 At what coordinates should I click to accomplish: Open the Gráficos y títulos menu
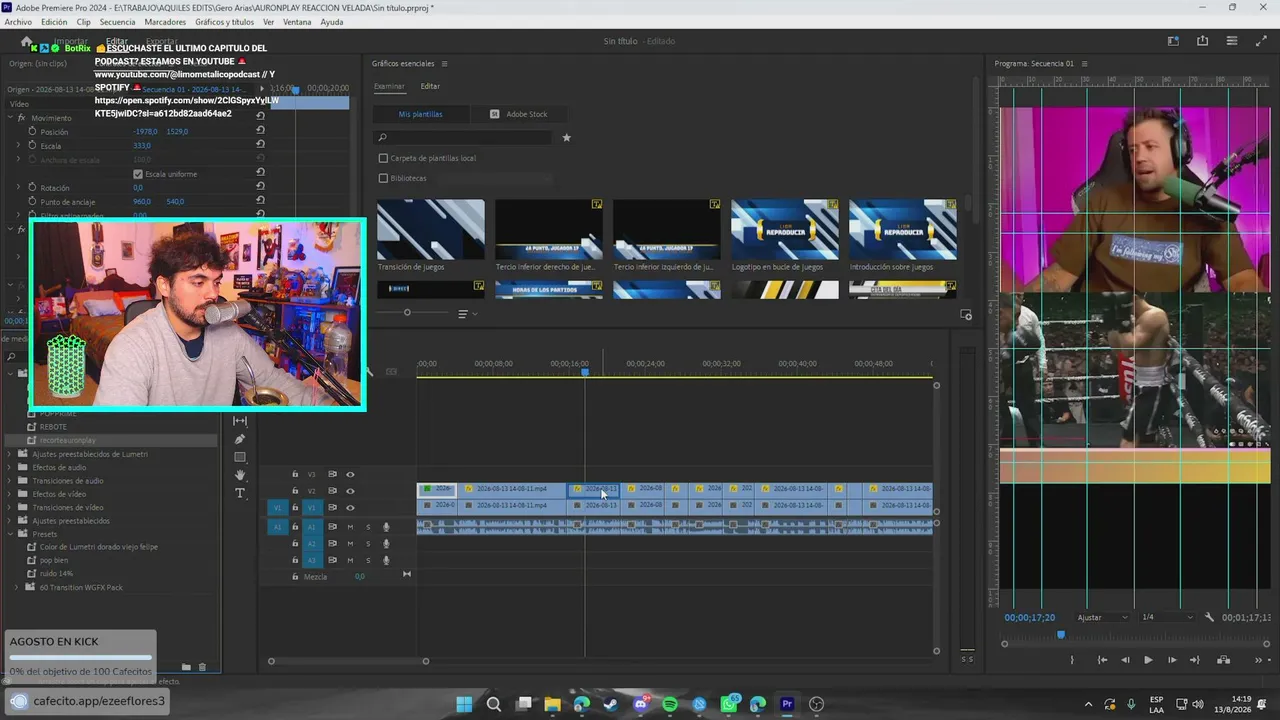224,22
